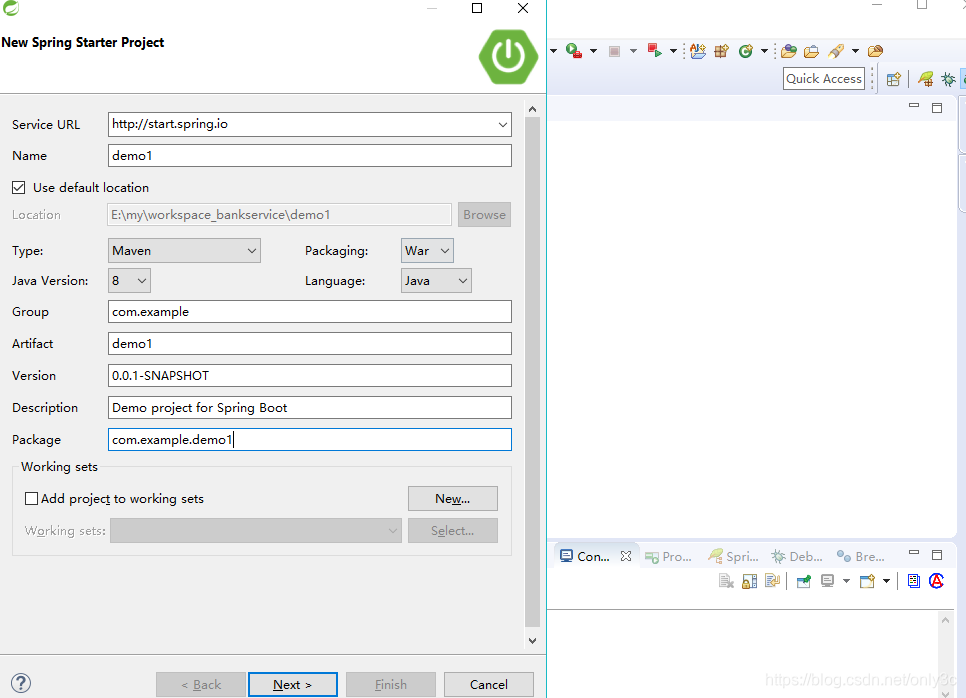Open the Display Selected Console dropdown arrow
The width and height of the screenshot is (966, 698).
click(x=846, y=581)
